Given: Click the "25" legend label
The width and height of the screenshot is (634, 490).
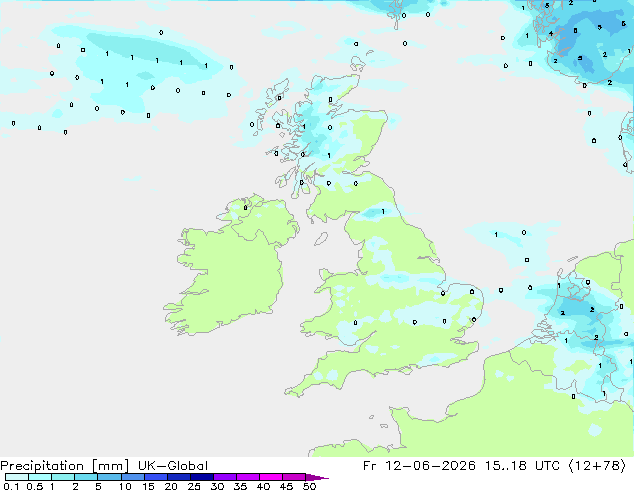Looking at the screenshot, I should tap(194, 486).
